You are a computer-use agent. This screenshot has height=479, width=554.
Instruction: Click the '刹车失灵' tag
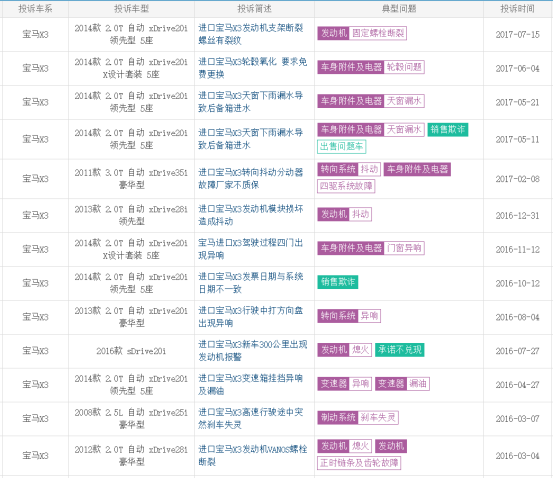378,418
